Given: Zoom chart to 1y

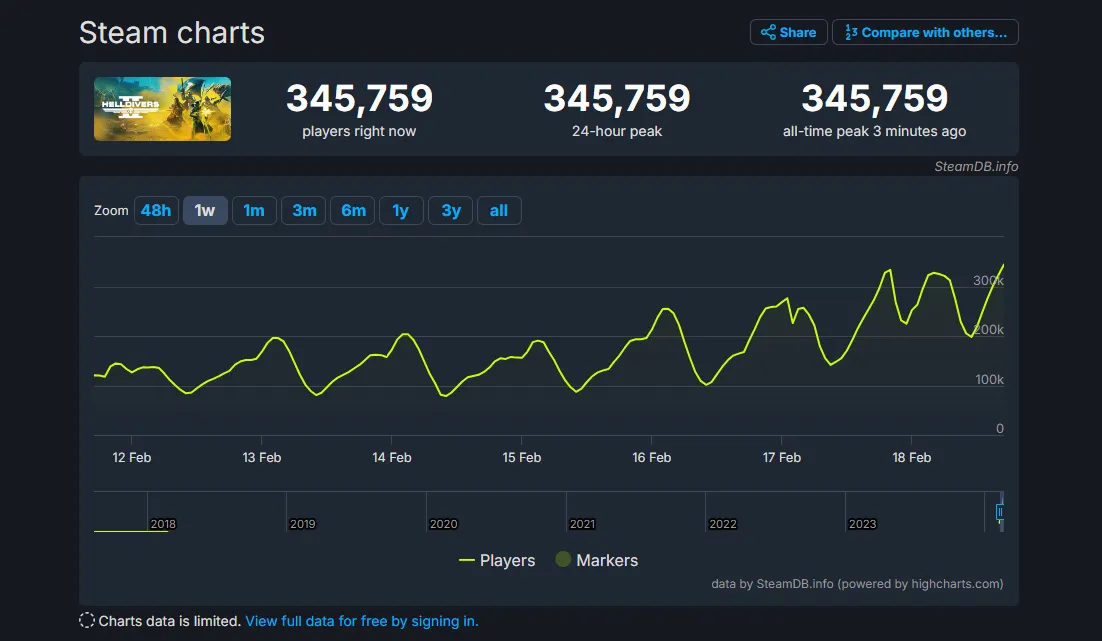Looking at the screenshot, I should tap(401, 210).
